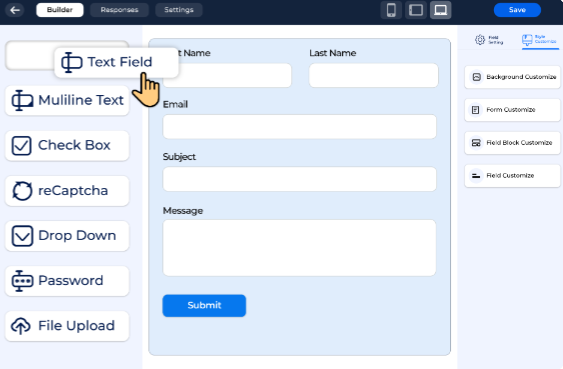
Task: Open Form Customize options
Action: [x=512, y=110]
